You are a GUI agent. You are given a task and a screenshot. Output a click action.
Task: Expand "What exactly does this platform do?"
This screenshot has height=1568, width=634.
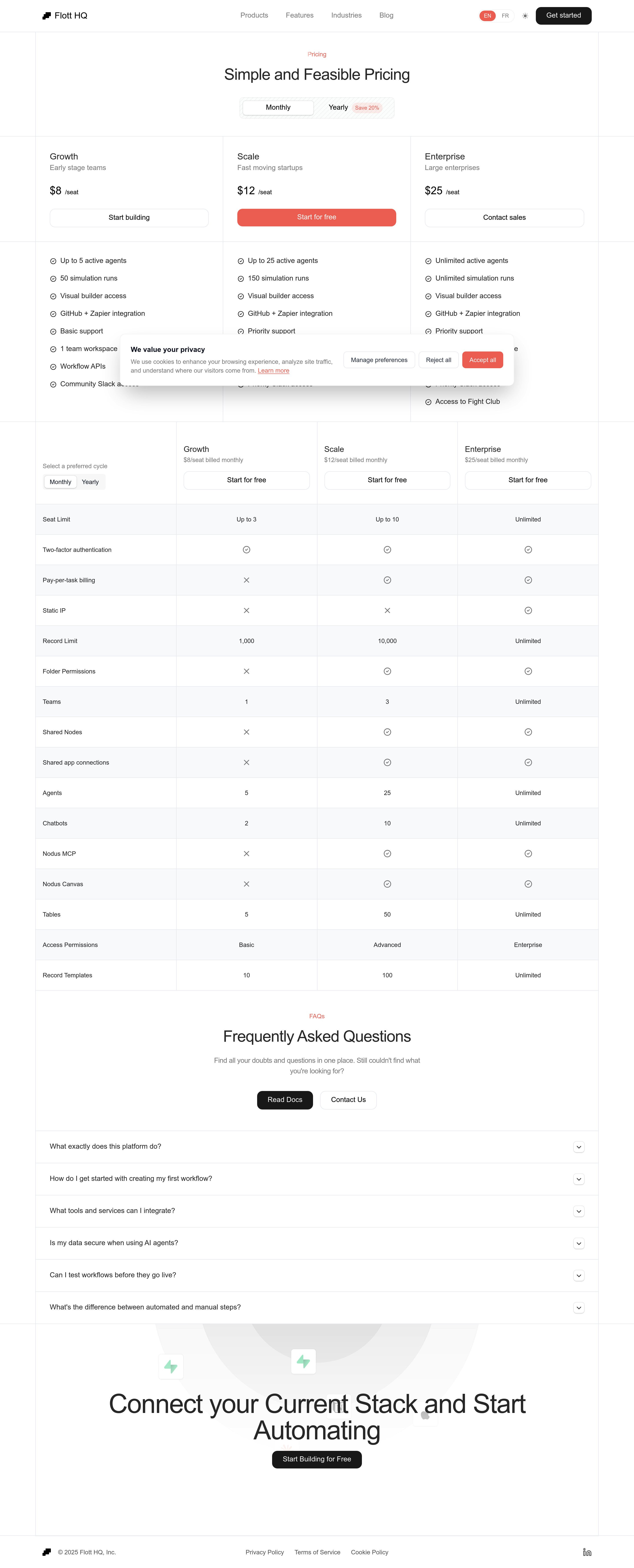coord(579,1147)
